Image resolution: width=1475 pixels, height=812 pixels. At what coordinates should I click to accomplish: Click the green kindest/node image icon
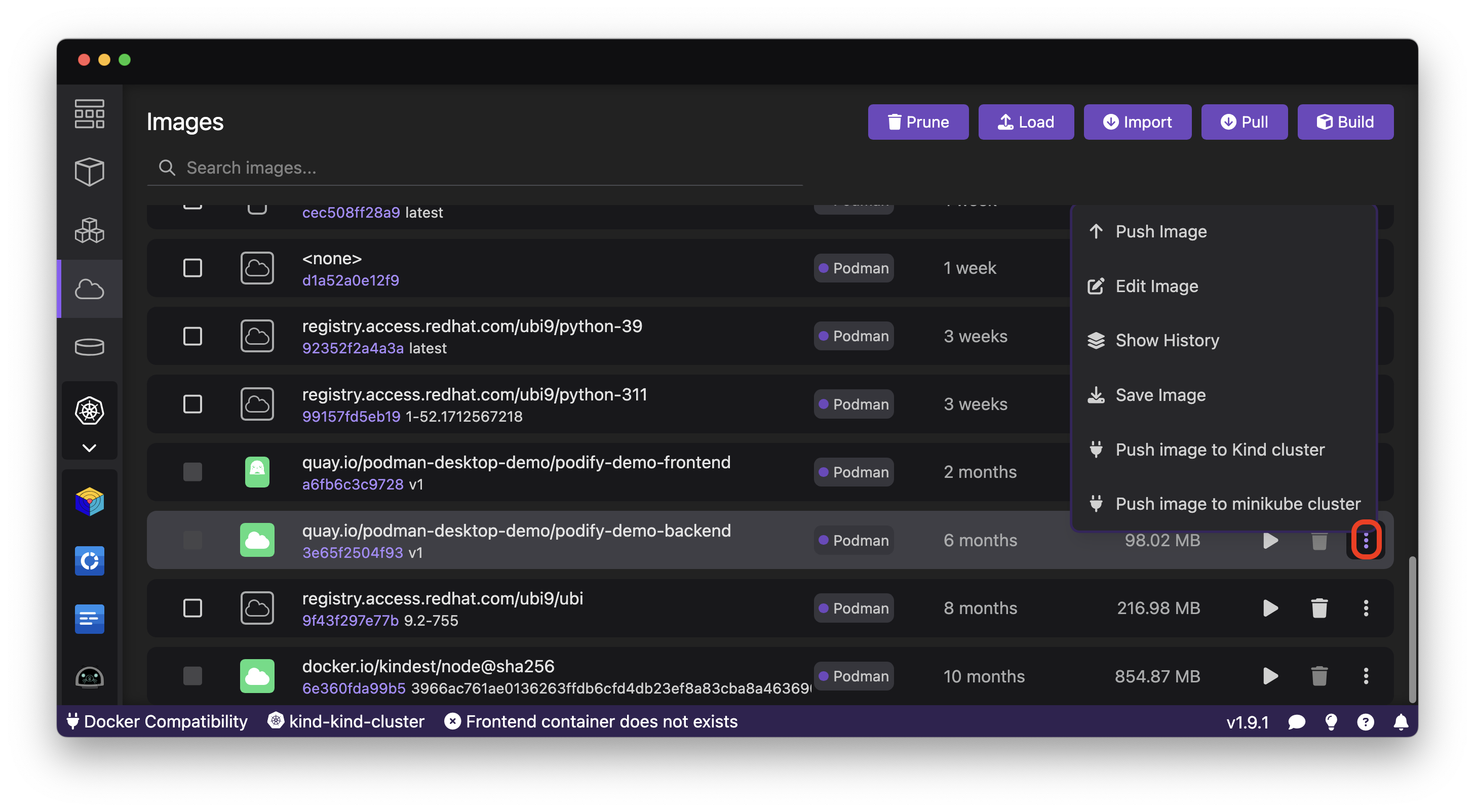(x=257, y=676)
